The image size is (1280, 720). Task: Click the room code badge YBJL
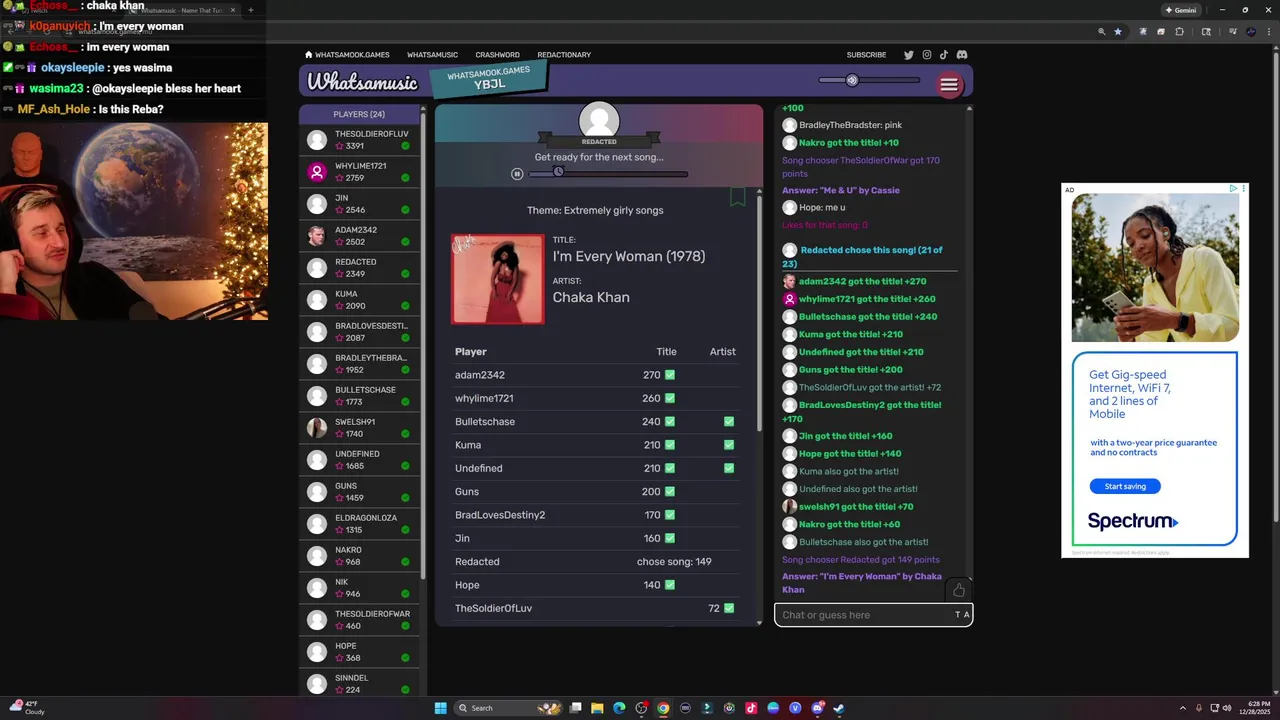point(489,79)
